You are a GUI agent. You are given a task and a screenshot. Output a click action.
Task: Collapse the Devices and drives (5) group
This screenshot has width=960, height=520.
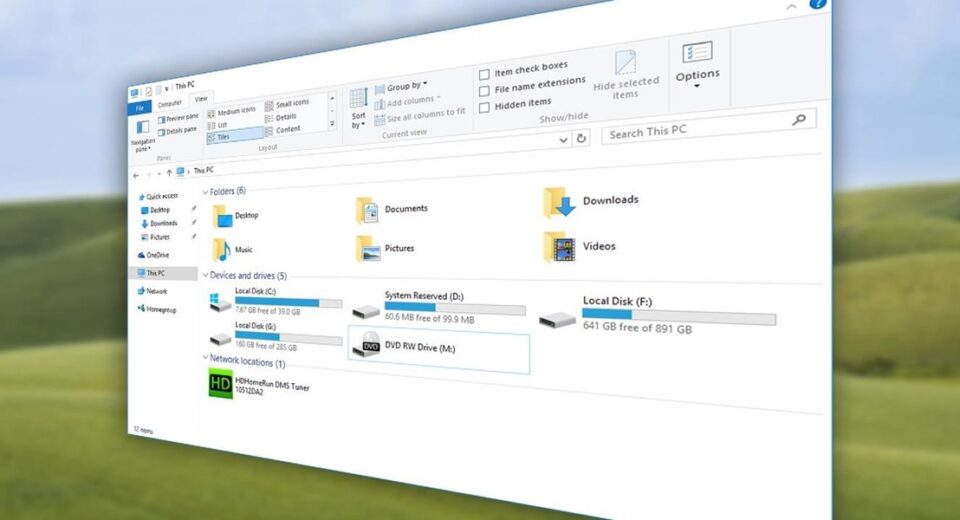[205, 275]
